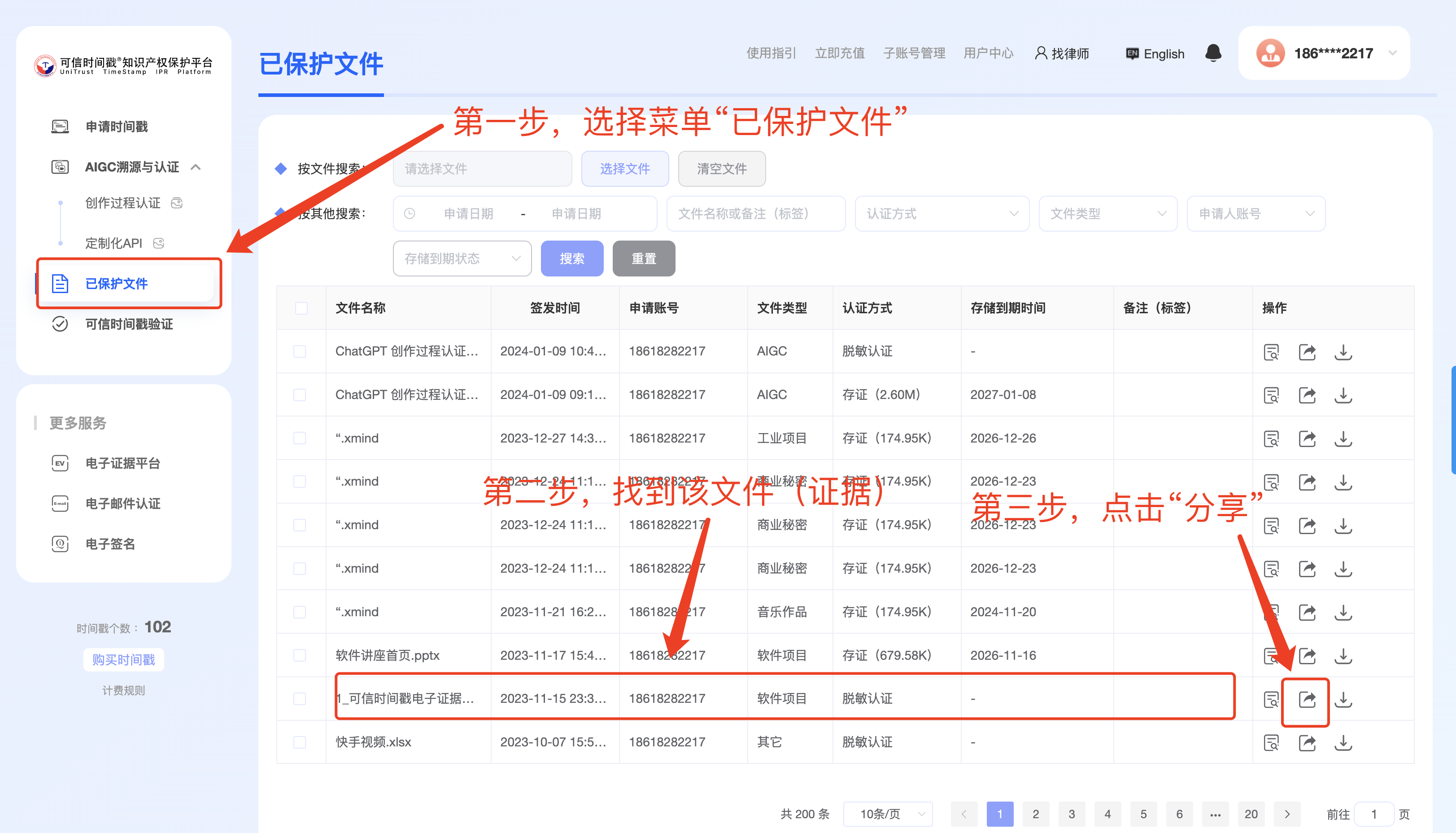Click download icon for 1_可信时间戳电子证据 row

pos(1343,699)
